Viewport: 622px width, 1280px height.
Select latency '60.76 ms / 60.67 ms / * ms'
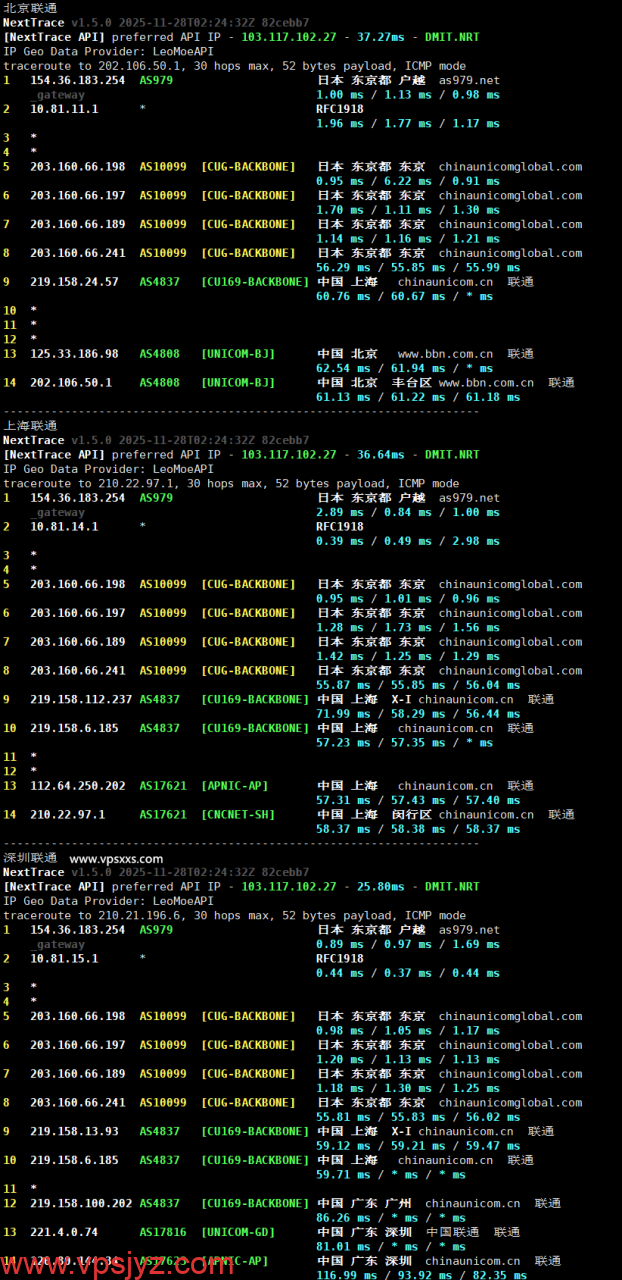(x=404, y=296)
